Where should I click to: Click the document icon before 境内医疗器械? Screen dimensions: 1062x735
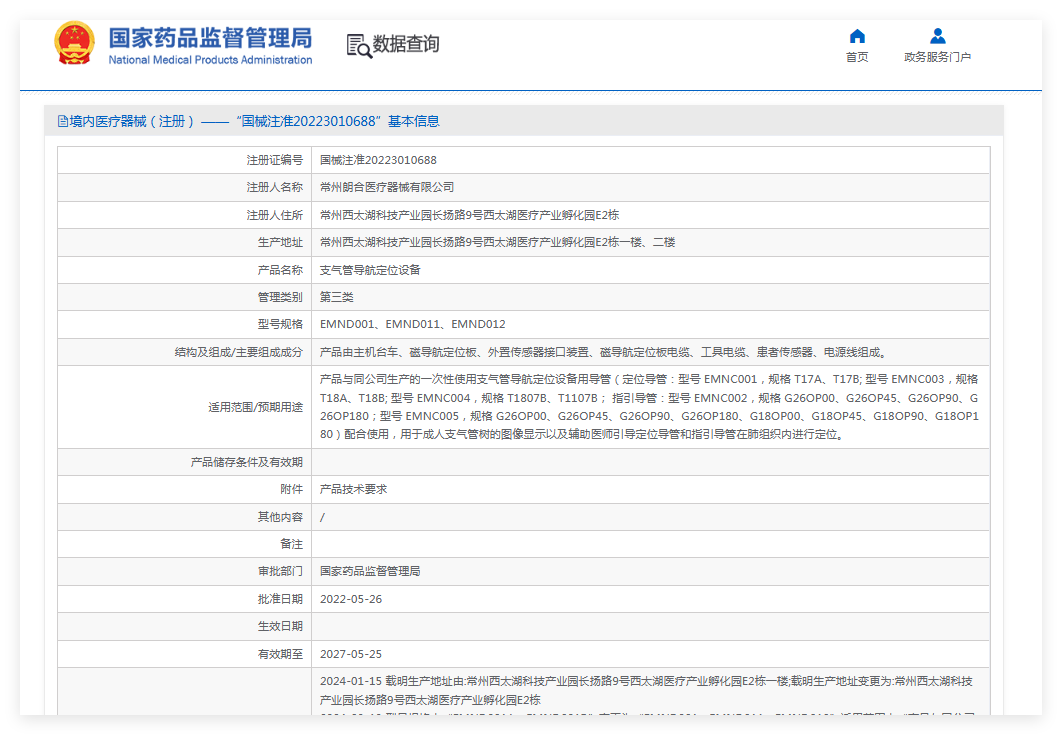pyautogui.click(x=63, y=121)
